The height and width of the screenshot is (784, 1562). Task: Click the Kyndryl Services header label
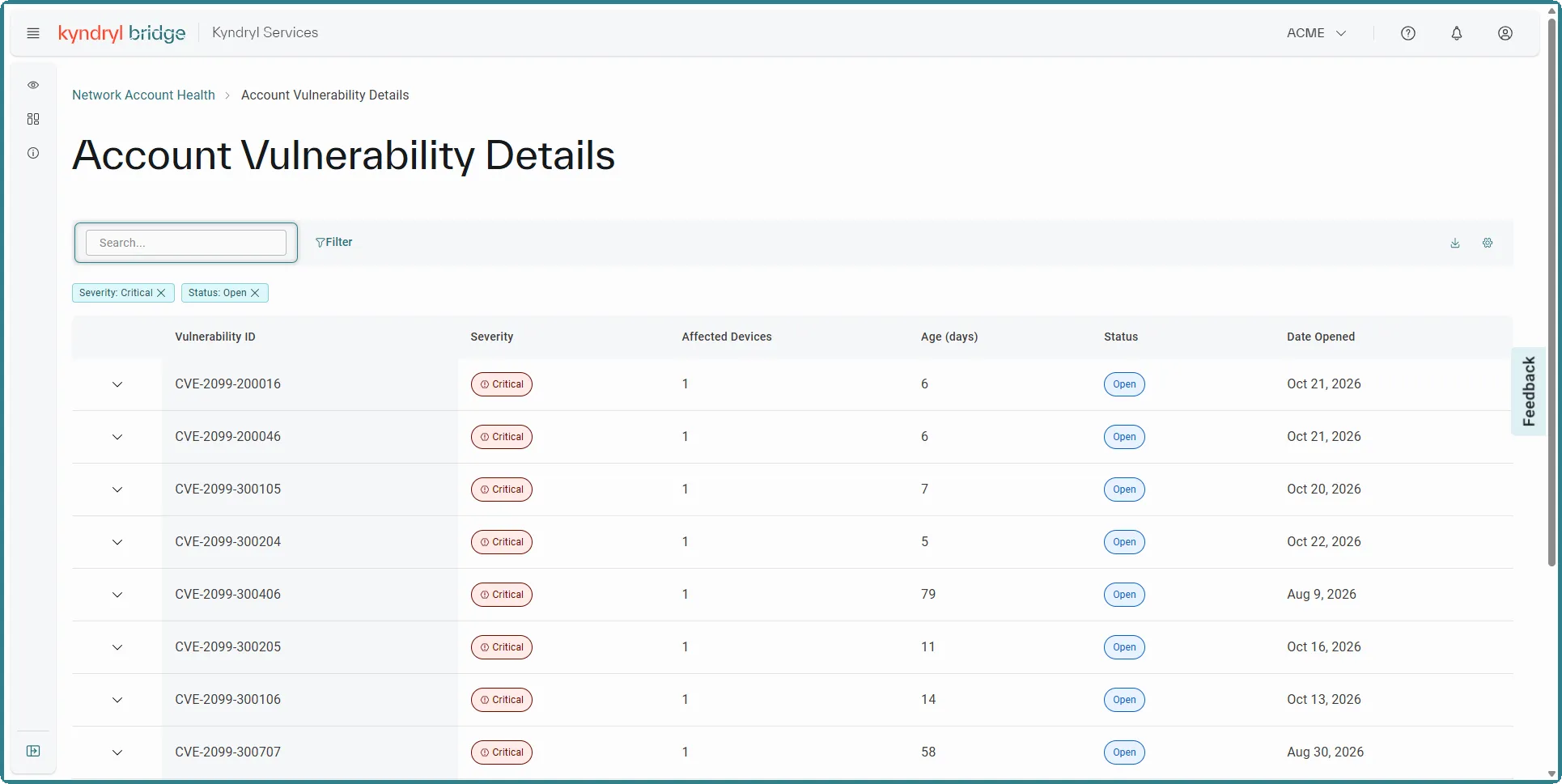click(265, 32)
